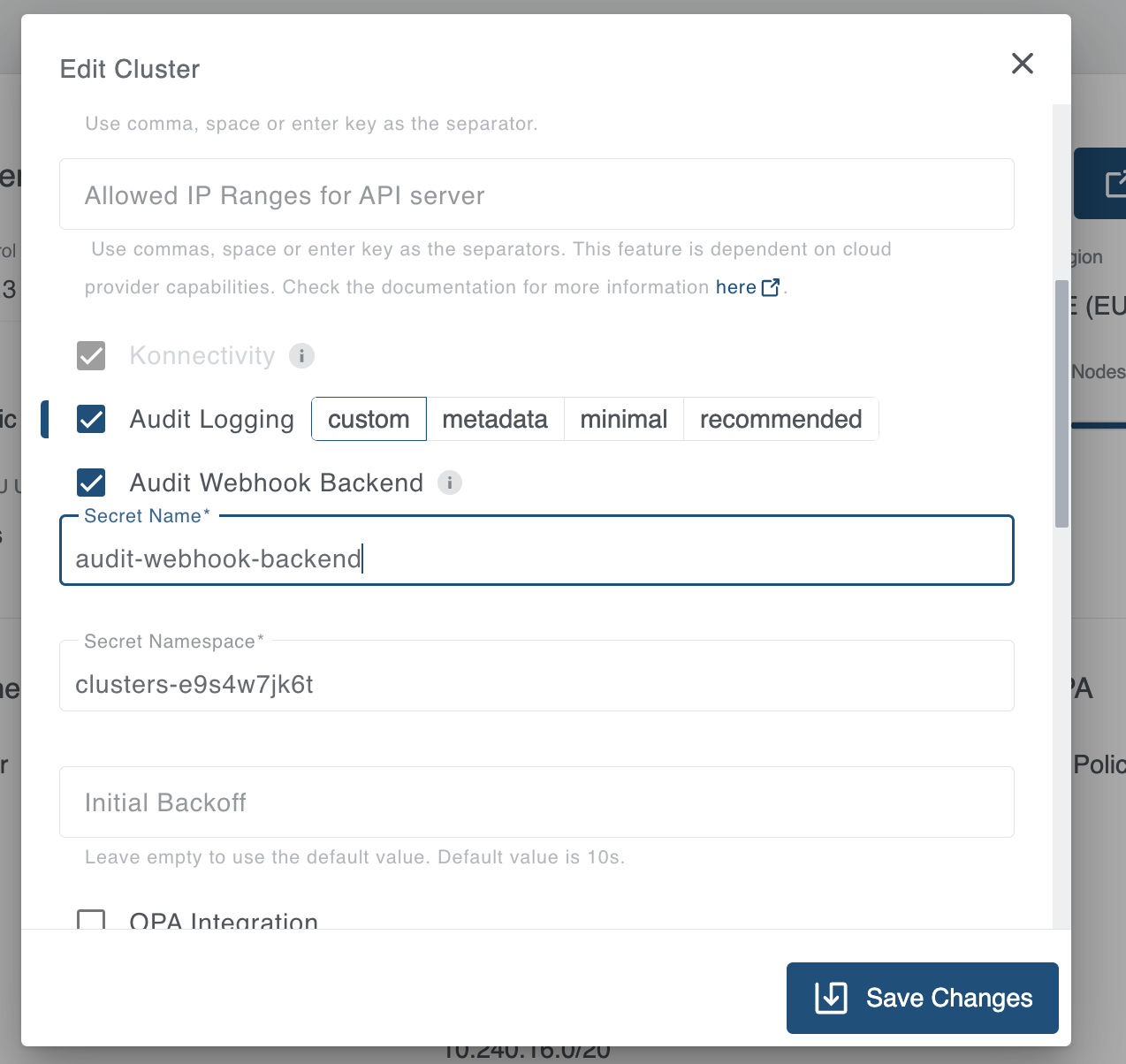Select the 'recommended' audit policy option

point(780,419)
